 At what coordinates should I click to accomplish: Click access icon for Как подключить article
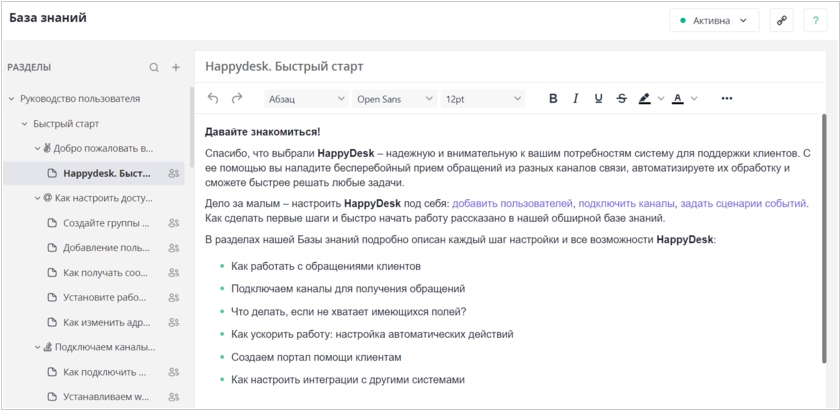pos(173,372)
